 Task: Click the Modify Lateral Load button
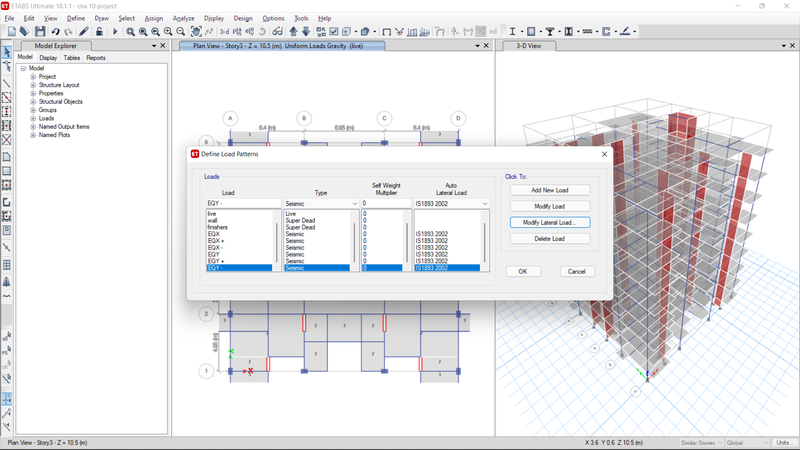[550, 222]
